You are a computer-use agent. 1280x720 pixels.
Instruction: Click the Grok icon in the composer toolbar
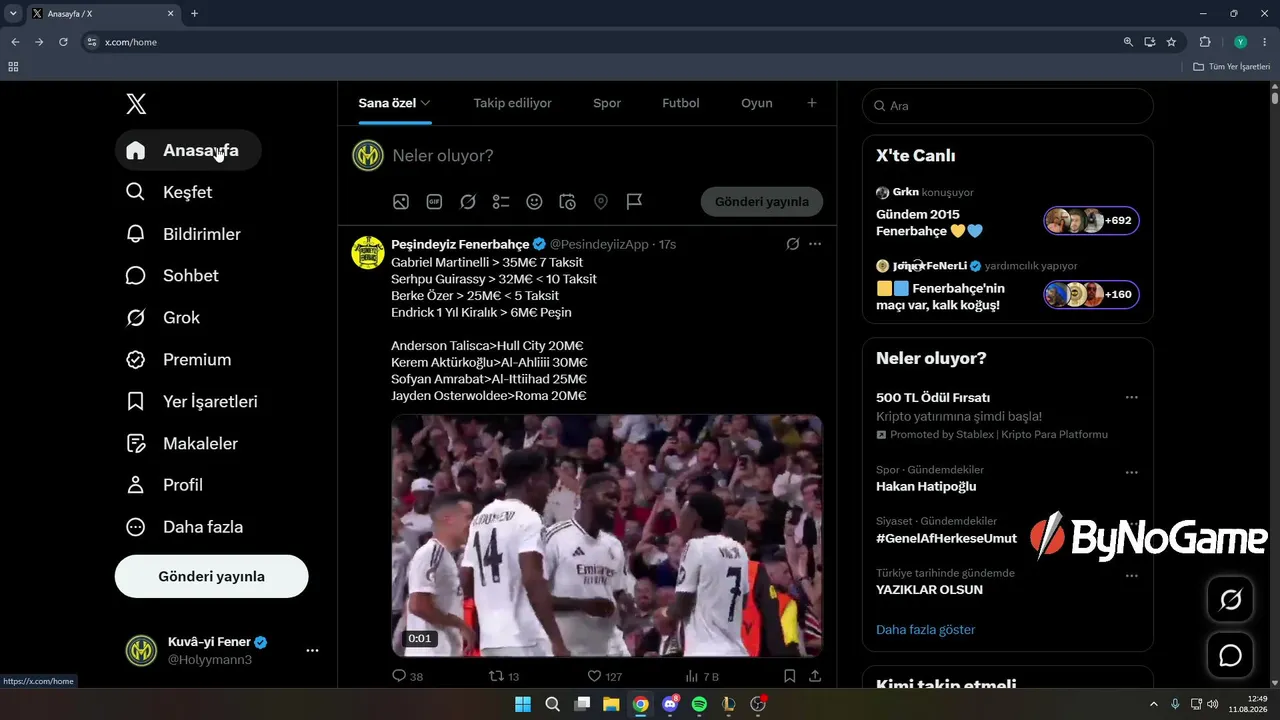click(x=468, y=202)
